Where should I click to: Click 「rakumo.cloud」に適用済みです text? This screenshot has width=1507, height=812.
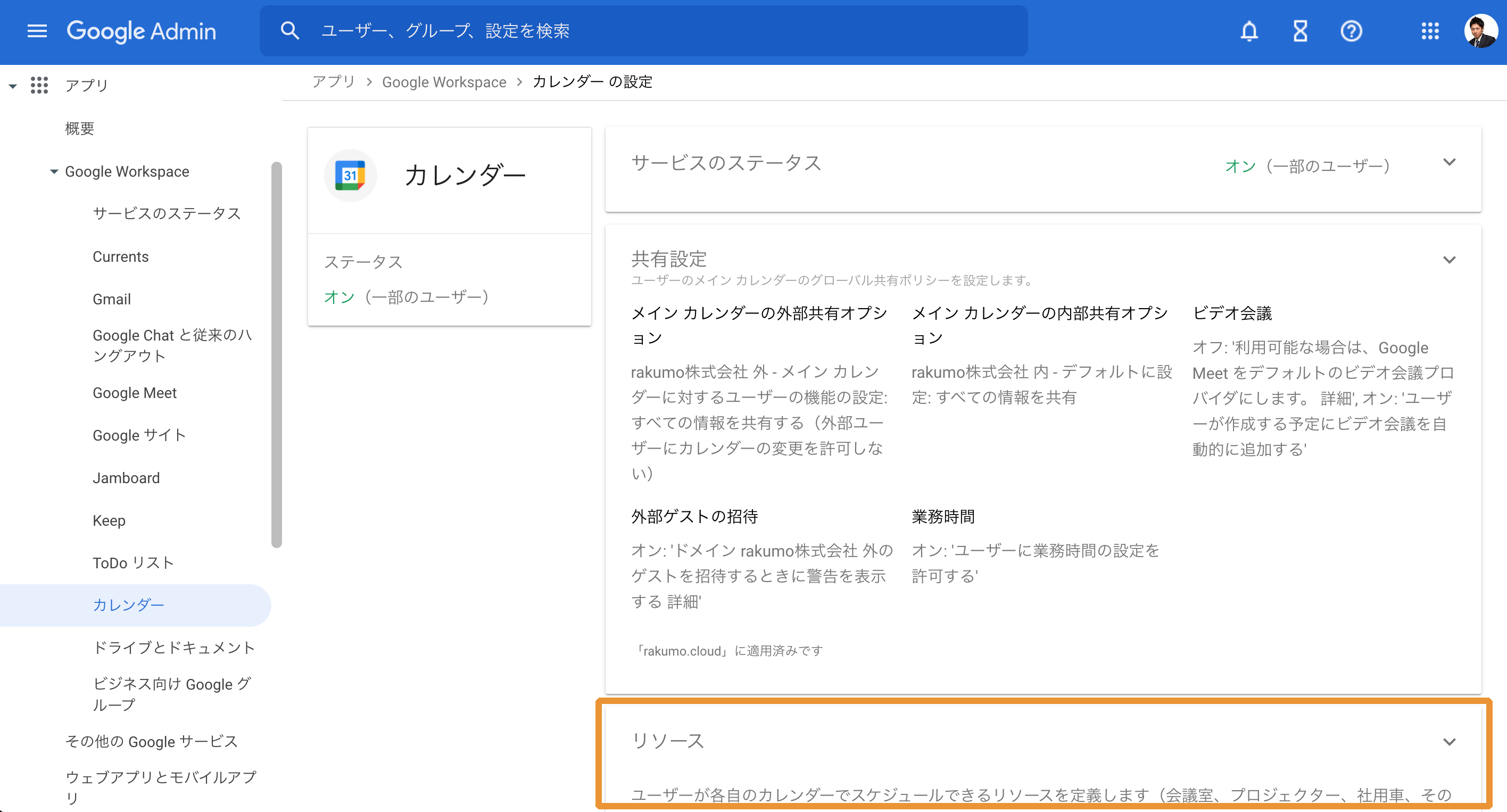pyautogui.click(x=729, y=651)
